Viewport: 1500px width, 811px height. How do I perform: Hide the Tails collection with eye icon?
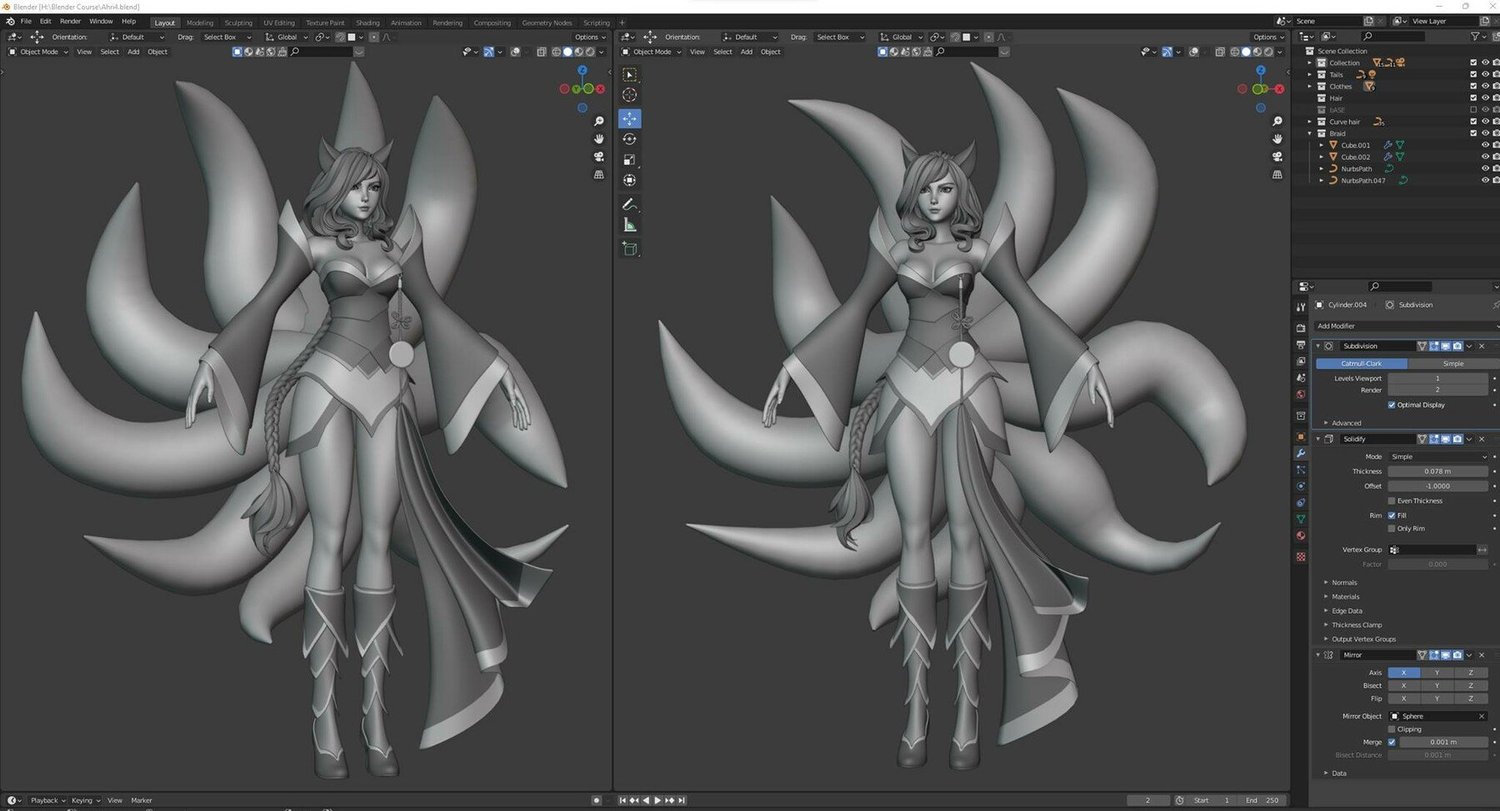coord(1485,74)
